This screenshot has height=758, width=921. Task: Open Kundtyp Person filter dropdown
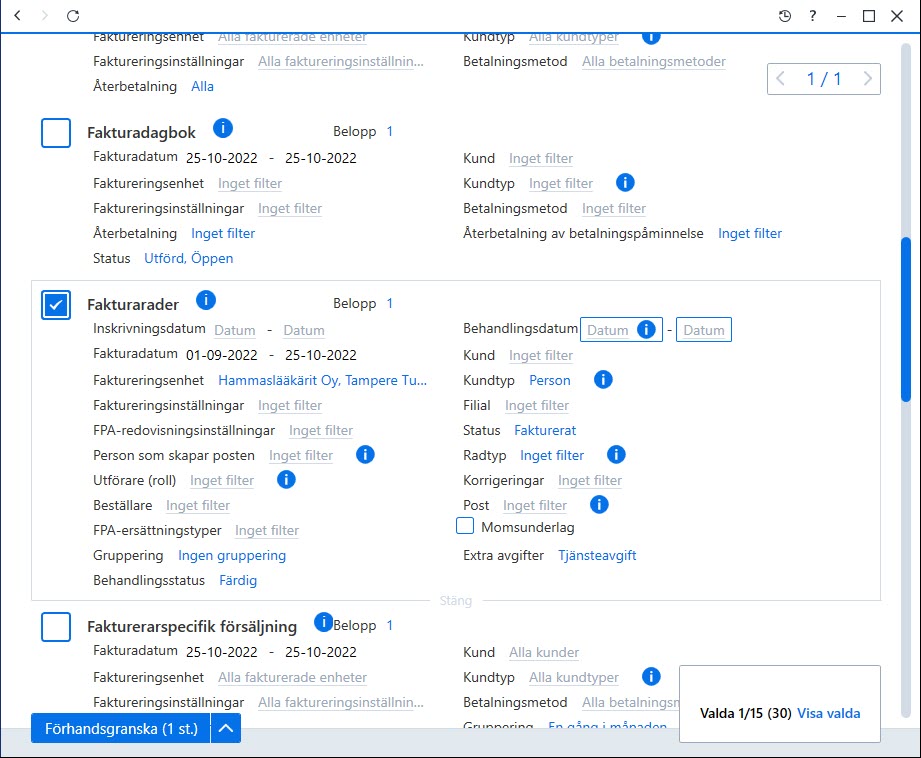tap(550, 380)
